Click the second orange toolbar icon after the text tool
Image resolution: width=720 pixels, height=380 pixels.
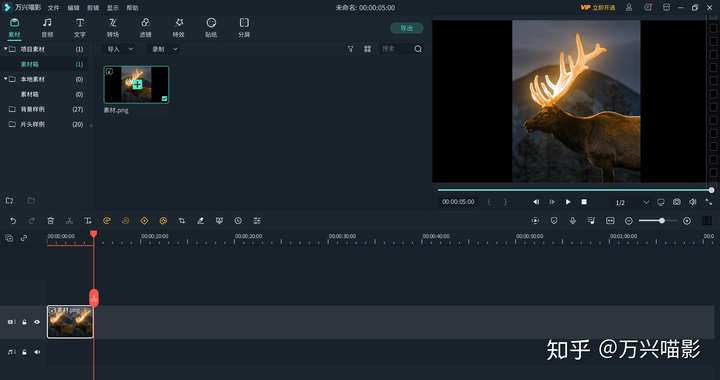[x=125, y=221]
